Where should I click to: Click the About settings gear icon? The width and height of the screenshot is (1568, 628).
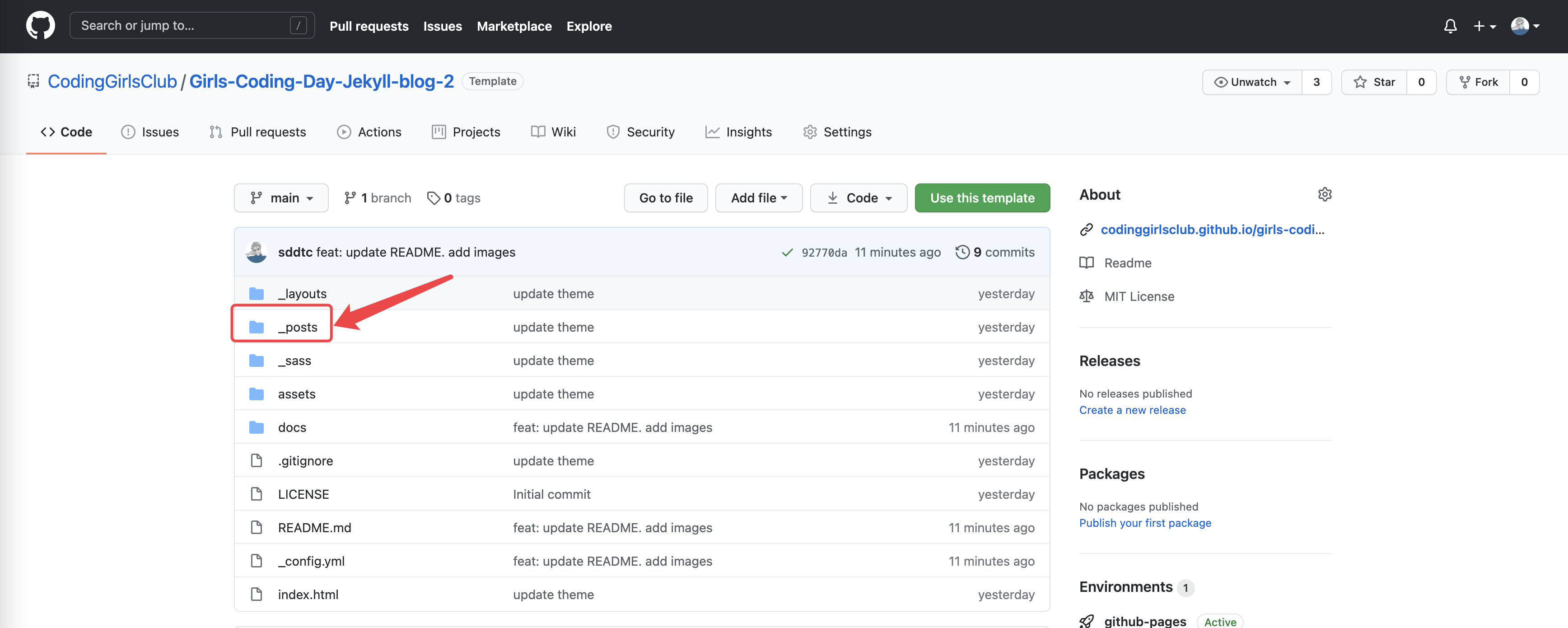coord(1325,194)
